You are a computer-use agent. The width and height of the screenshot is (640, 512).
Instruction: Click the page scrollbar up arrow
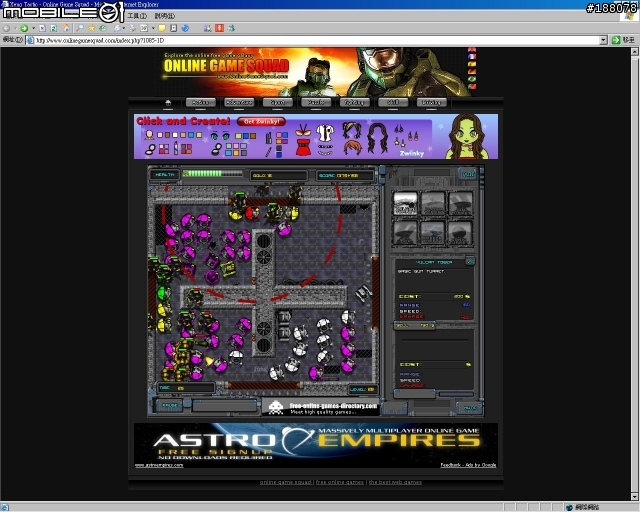click(x=635, y=52)
